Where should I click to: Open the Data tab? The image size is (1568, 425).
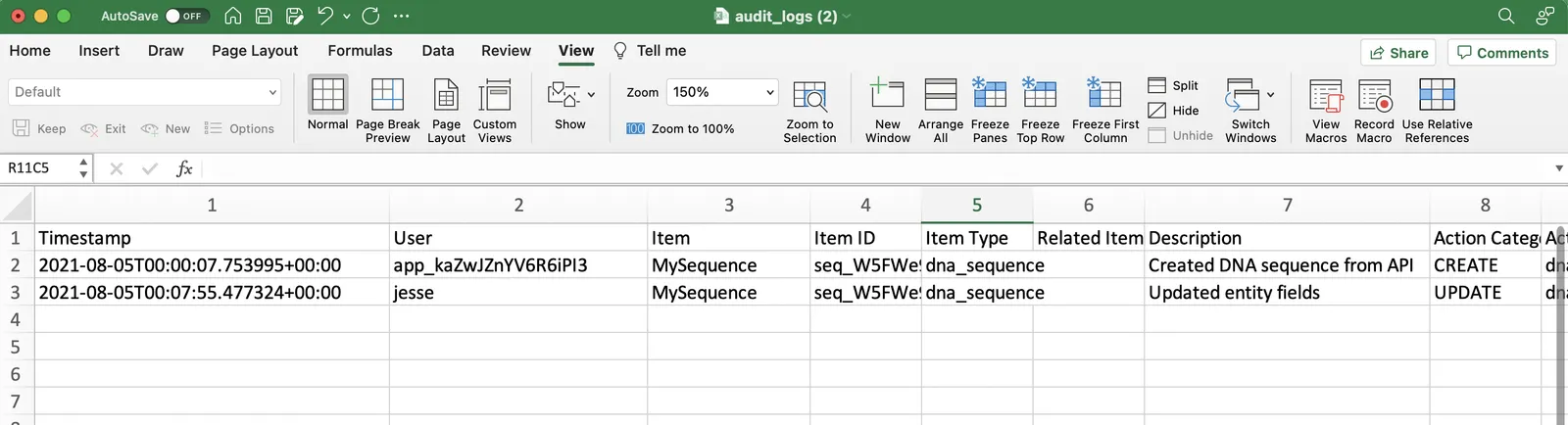438,51
